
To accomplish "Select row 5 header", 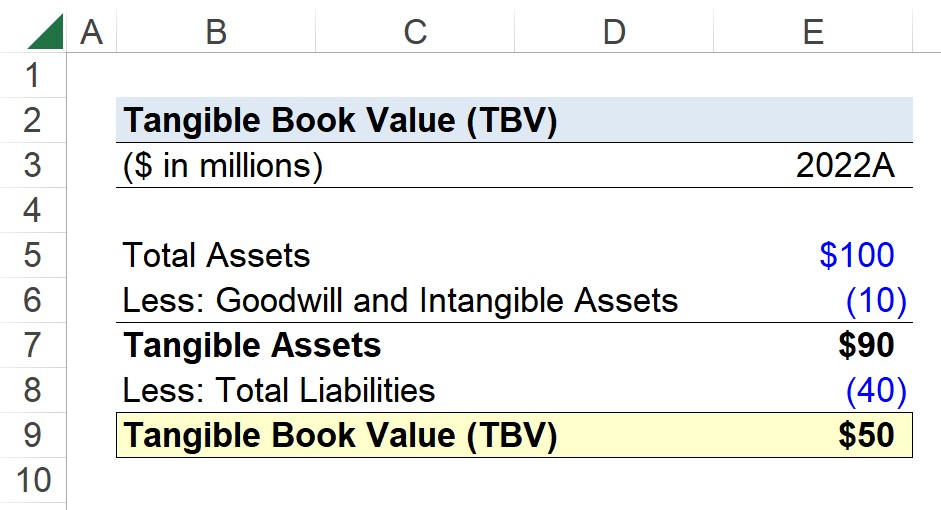I will click(x=32, y=255).
